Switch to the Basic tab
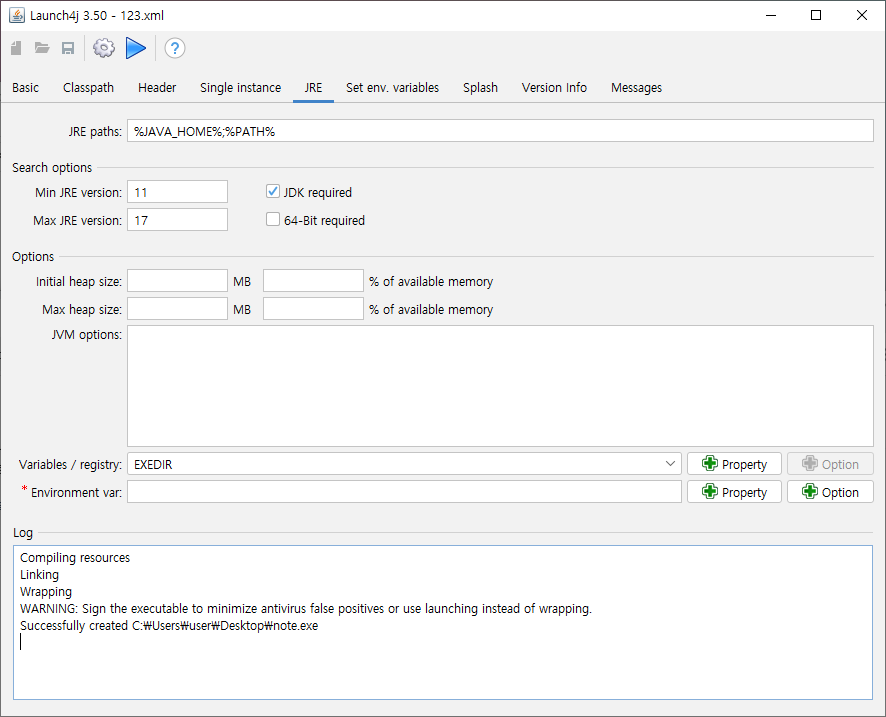Image resolution: width=886 pixels, height=717 pixels. [x=25, y=88]
